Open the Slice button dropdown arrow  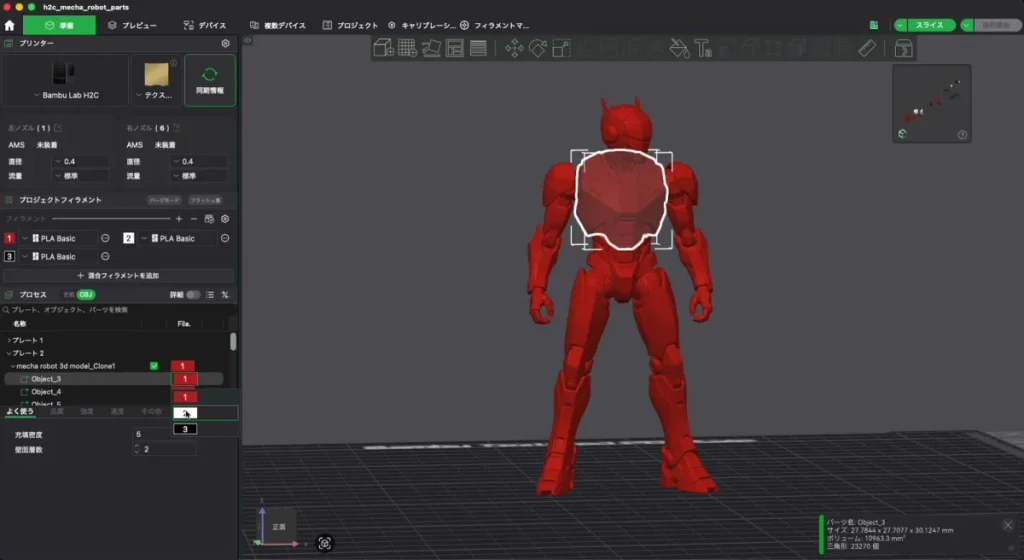[x=901, y=25]
